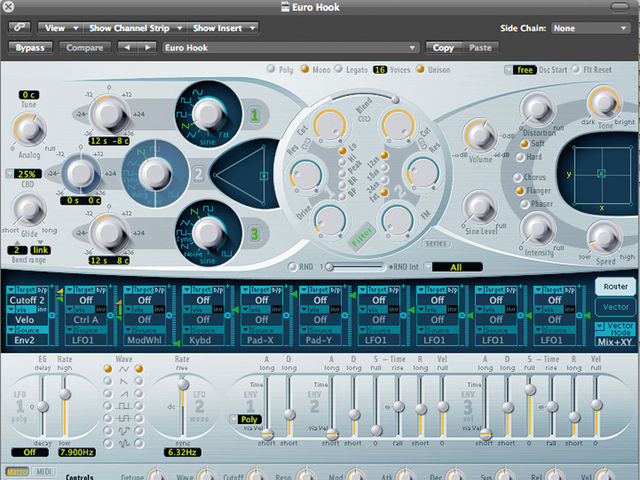640x480 pixels.
Task: Click the Tone dark-bright knob
Action: [x=604, y=103]
